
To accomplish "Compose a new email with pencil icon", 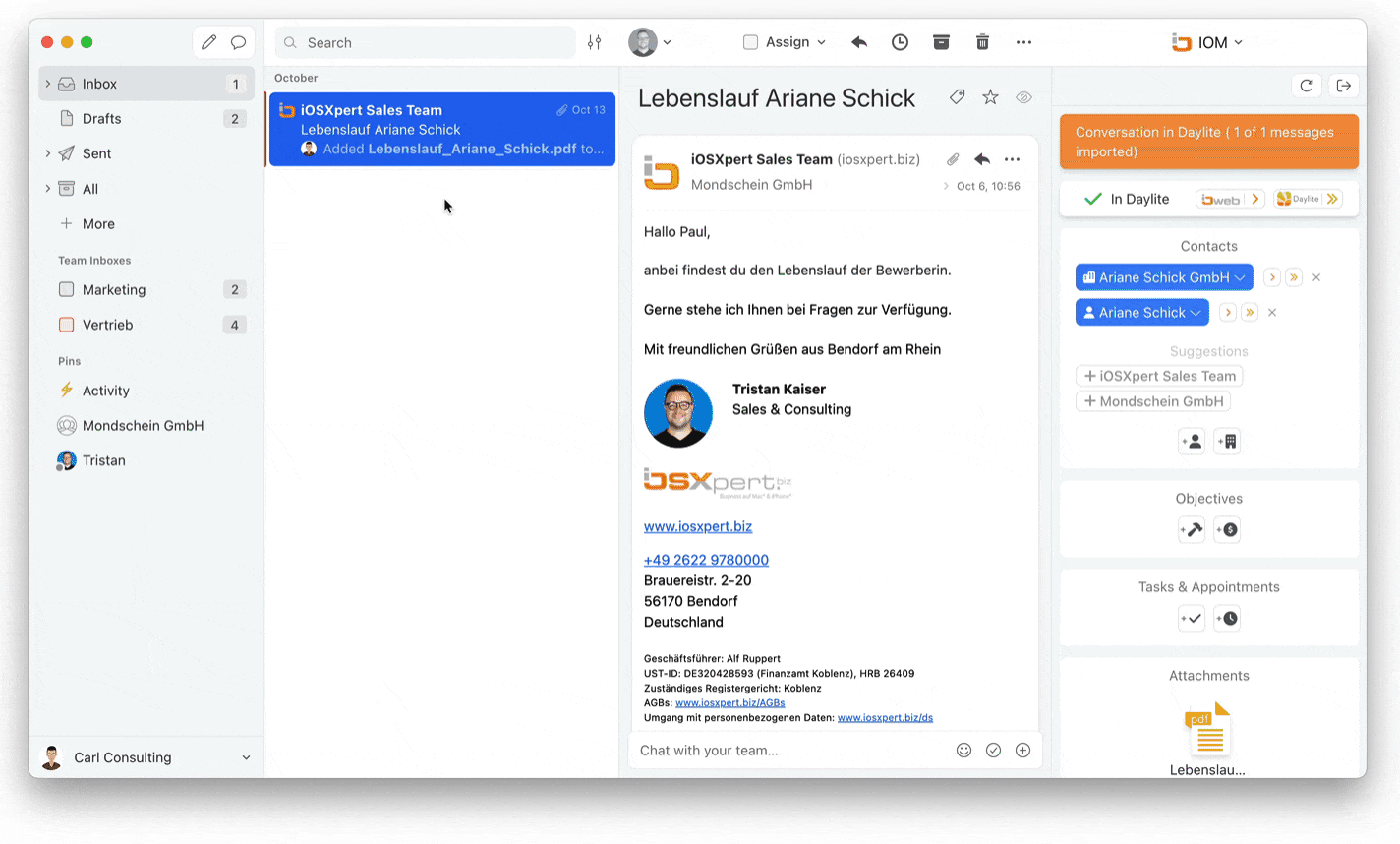I will click(x=208, y=42).
